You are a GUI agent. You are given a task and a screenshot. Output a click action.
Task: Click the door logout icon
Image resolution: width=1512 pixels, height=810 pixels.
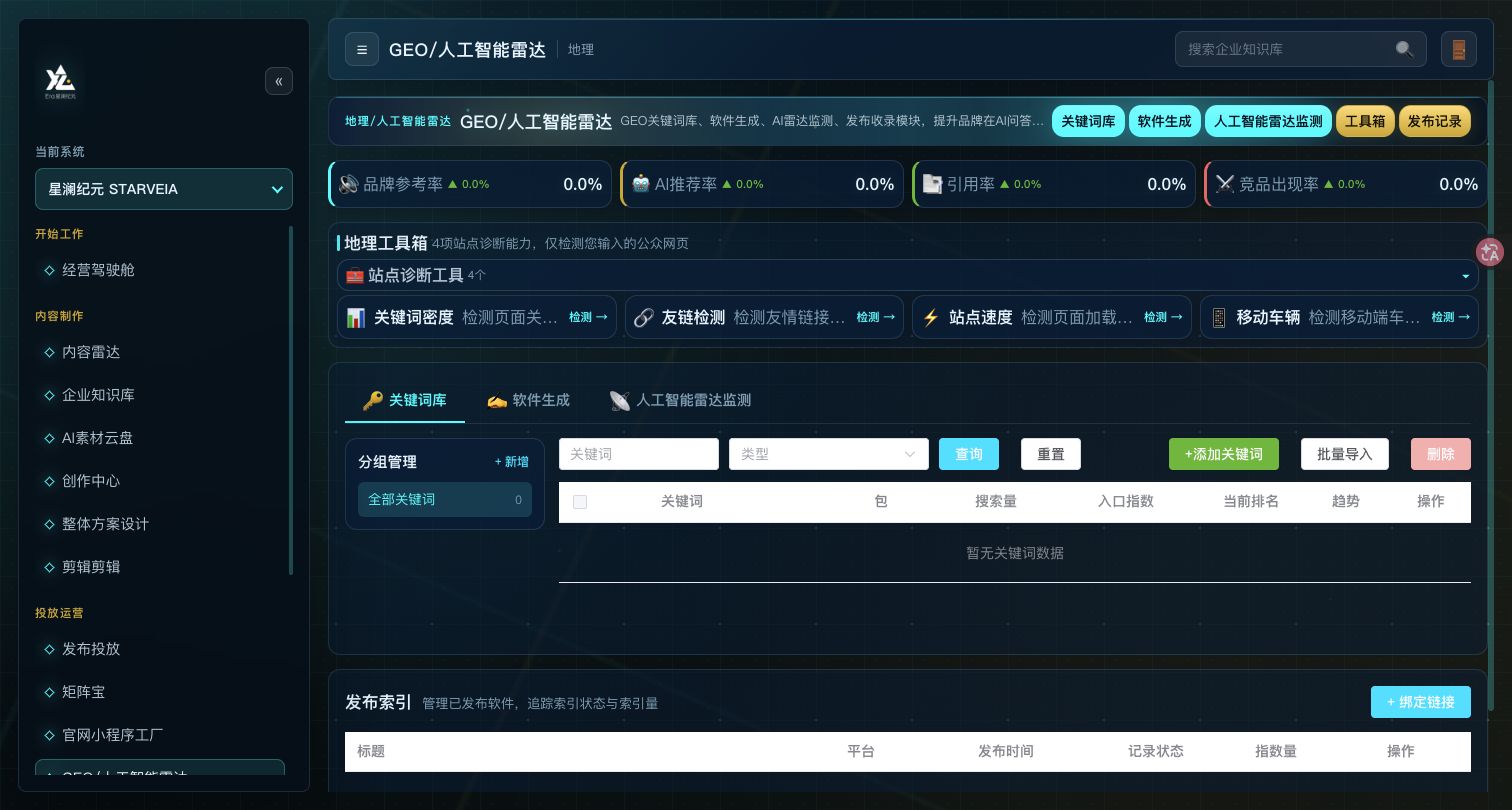(1459, 49)
